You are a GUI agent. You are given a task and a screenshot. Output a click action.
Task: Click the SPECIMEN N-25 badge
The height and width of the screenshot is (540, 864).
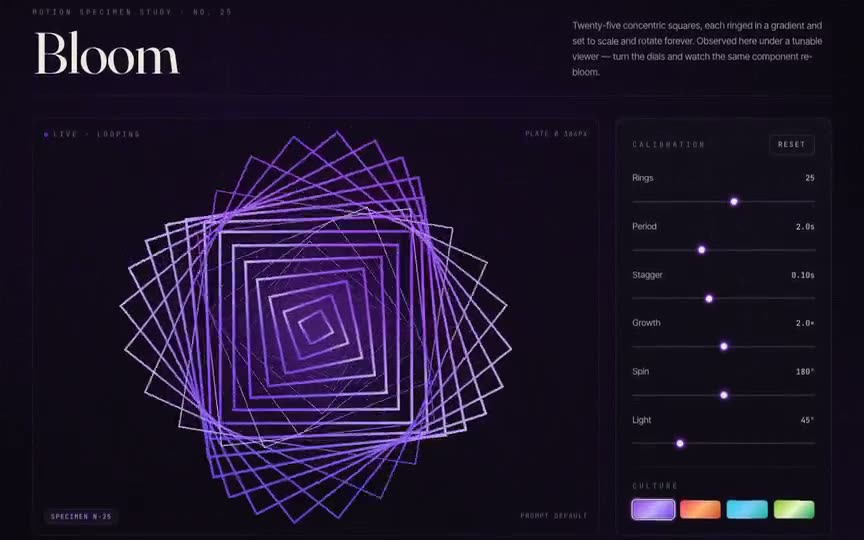[81, 516]
